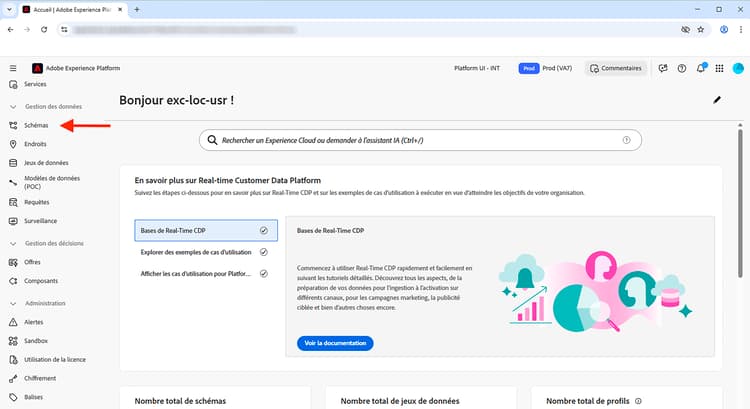Bookmark page with the browser star icon
Image resolution: width=750 pixels, height=409 pixels.
(x=701, y=30)
